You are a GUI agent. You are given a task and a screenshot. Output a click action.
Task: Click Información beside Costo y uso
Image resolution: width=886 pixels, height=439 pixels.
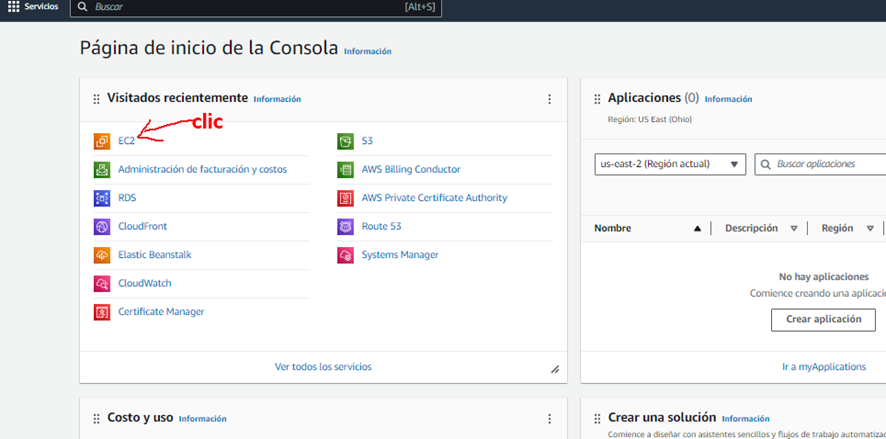203,419
